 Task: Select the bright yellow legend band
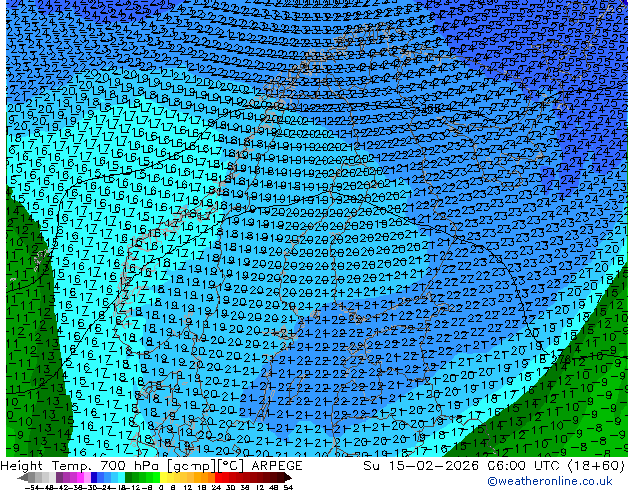click(163, 477)
